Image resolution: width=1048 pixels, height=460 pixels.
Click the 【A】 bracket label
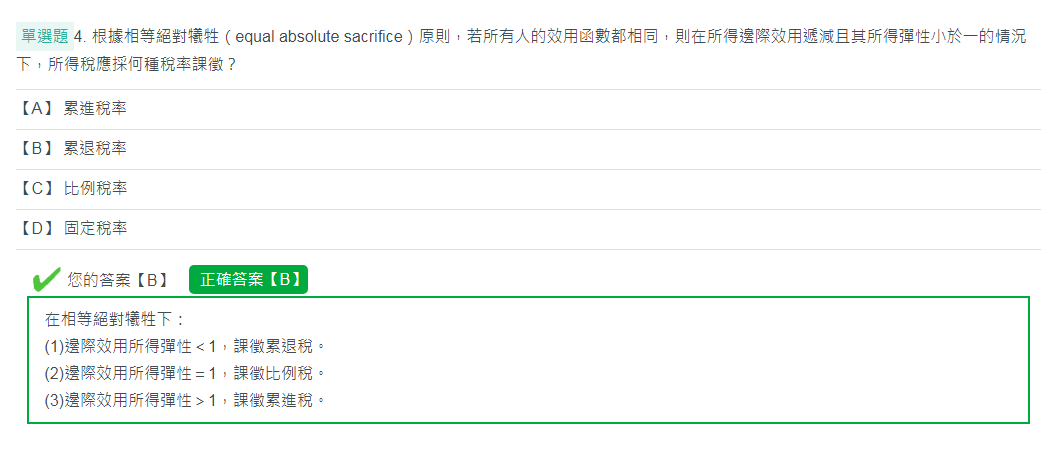tap(36, 109)
